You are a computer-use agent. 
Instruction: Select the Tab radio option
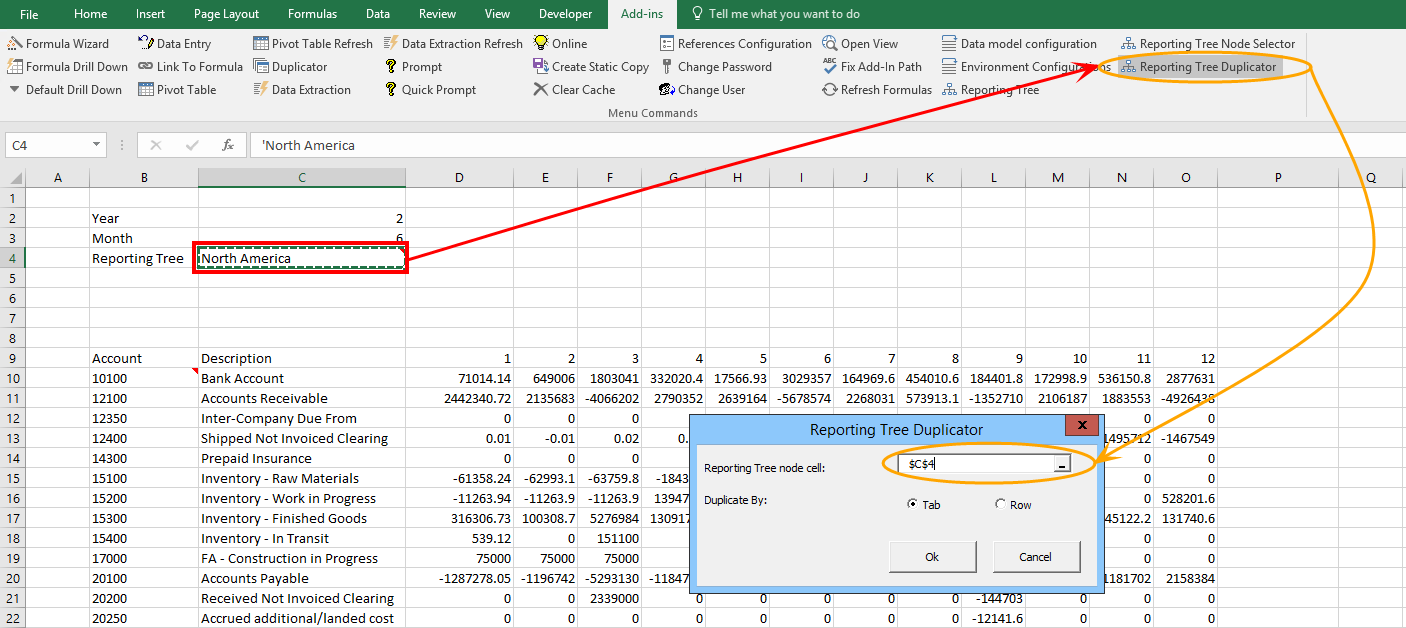(x=912, y=505)
